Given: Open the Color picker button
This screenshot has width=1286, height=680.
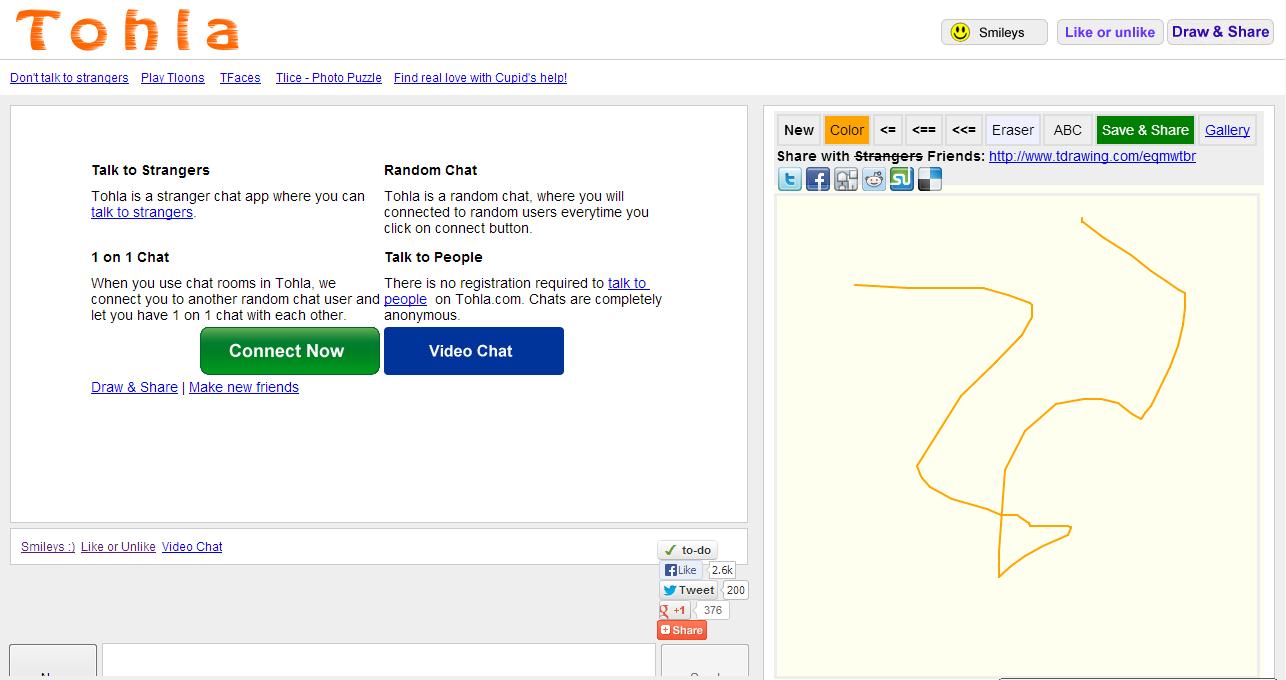Looking at the screenshot, I should 847,130.
